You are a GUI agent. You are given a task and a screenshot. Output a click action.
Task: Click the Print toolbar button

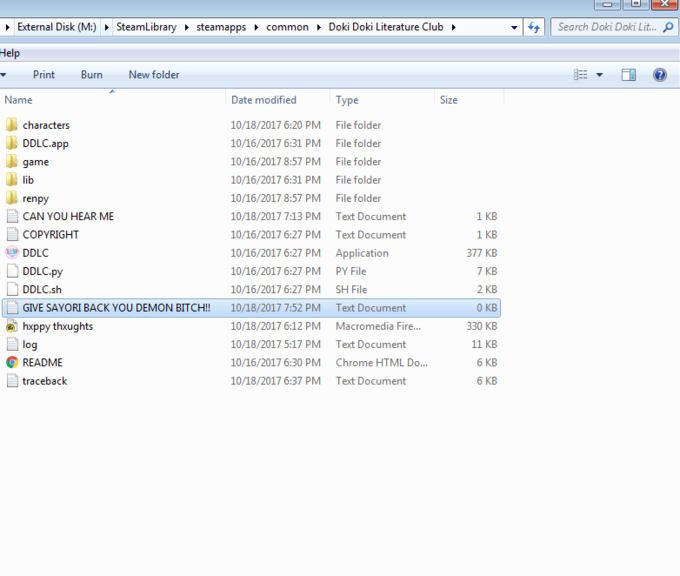[44, 75]
